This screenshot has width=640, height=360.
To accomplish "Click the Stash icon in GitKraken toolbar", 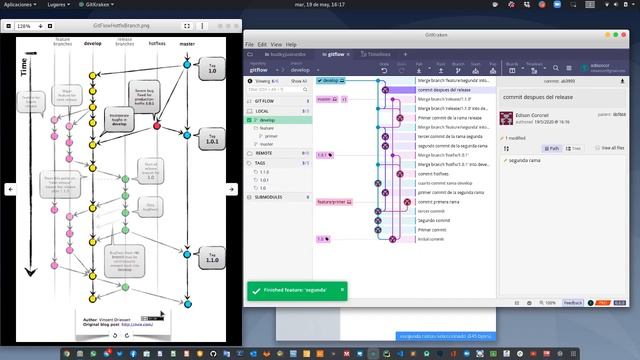I will click(x=476, y=71).
